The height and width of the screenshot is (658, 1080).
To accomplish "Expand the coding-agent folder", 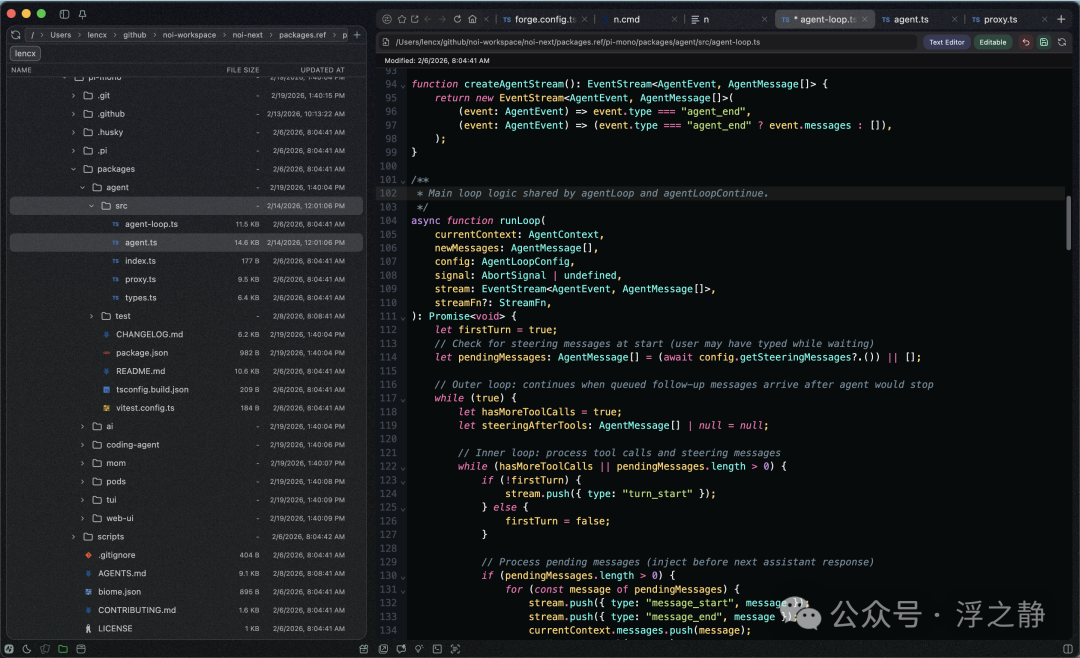I will click(x=83, y=445).
